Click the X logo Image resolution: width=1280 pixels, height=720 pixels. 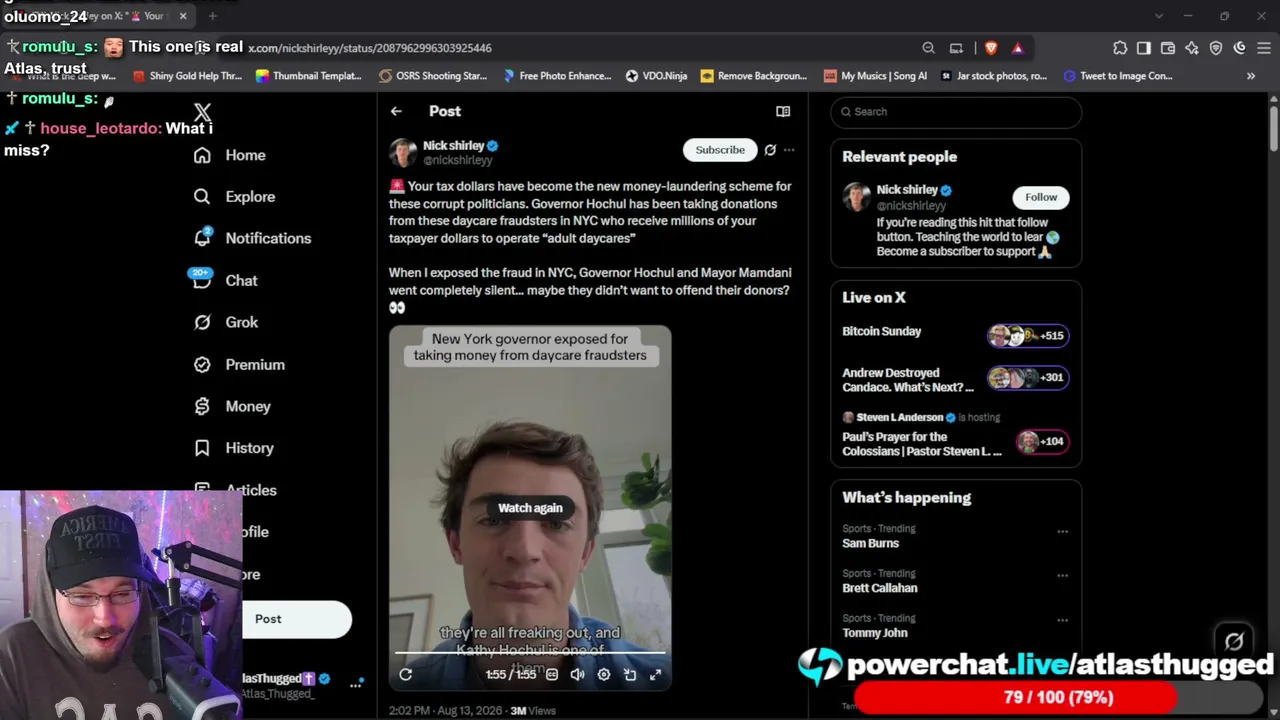pos(203,113)
